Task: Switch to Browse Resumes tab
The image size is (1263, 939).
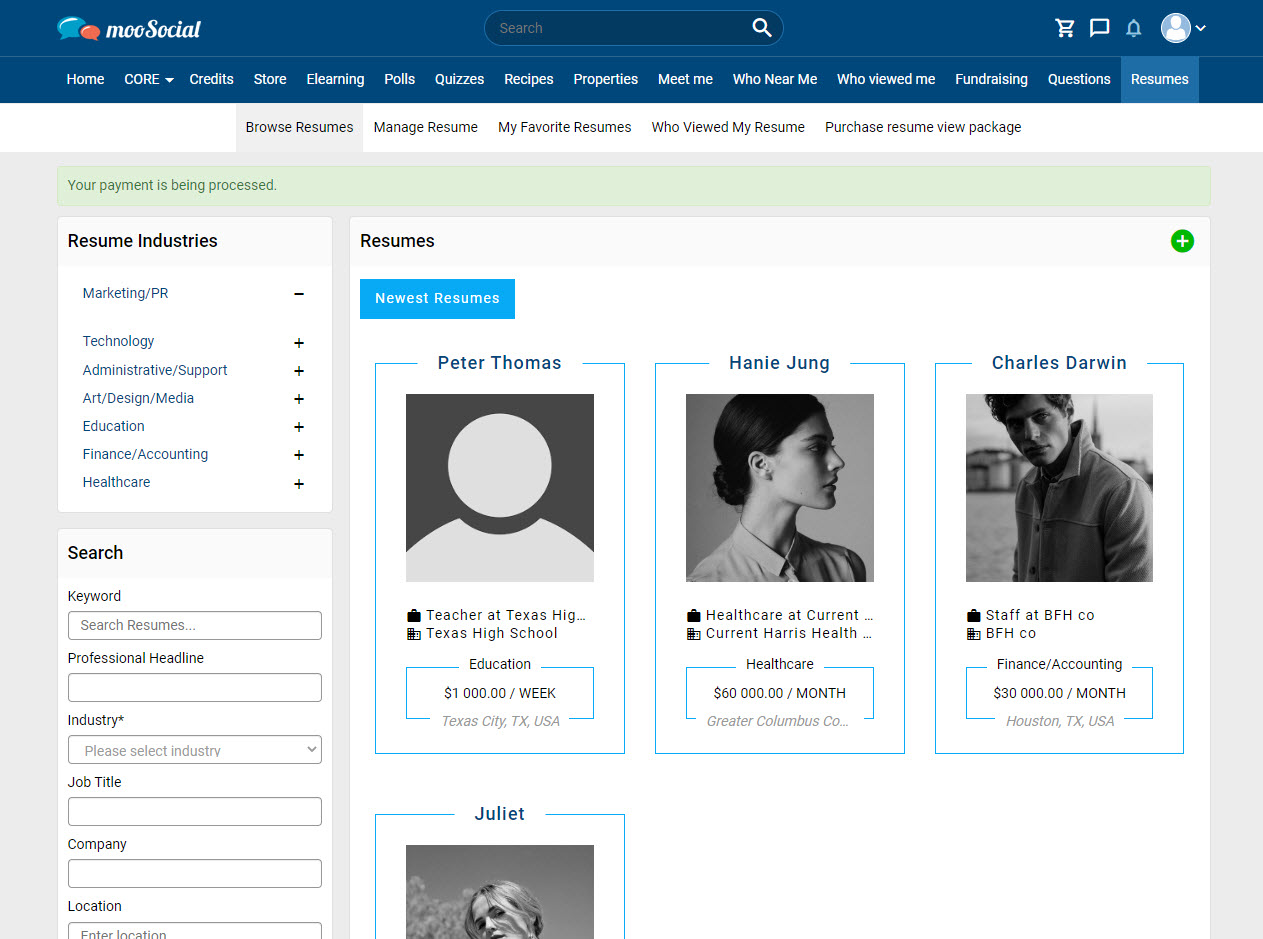Action: pyautogui.click(x=299, y=127)
